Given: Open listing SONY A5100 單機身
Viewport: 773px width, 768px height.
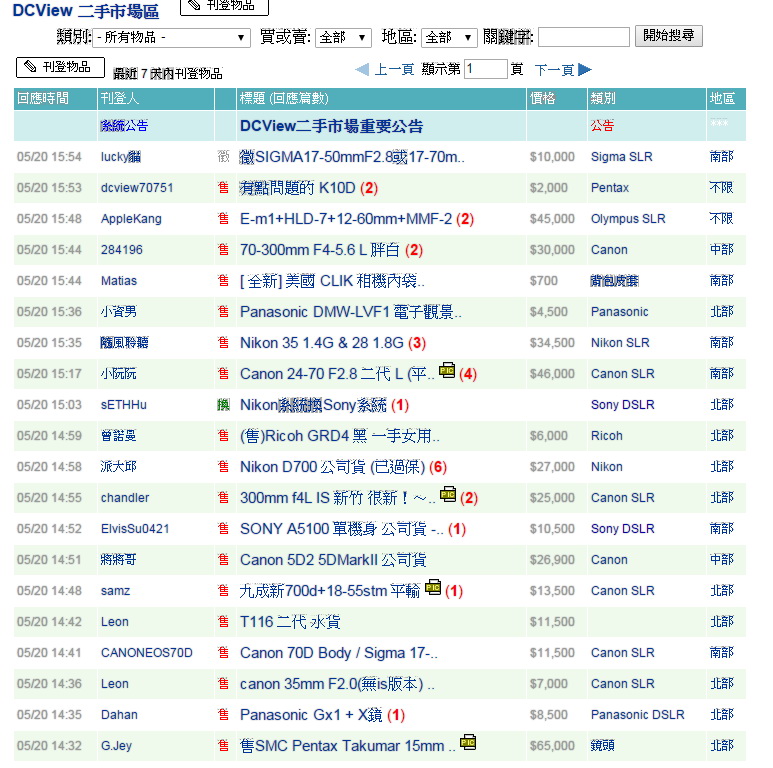Looking at the screenshot, I should coord(342,529).
